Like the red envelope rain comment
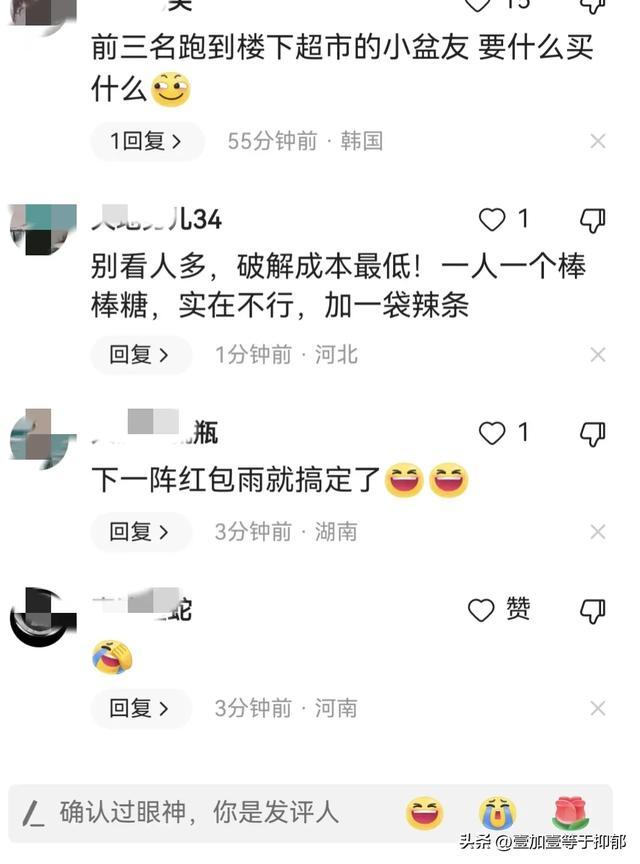Image resolution: width=640 pixels, height=864 pixels. (x=492, y=433)
